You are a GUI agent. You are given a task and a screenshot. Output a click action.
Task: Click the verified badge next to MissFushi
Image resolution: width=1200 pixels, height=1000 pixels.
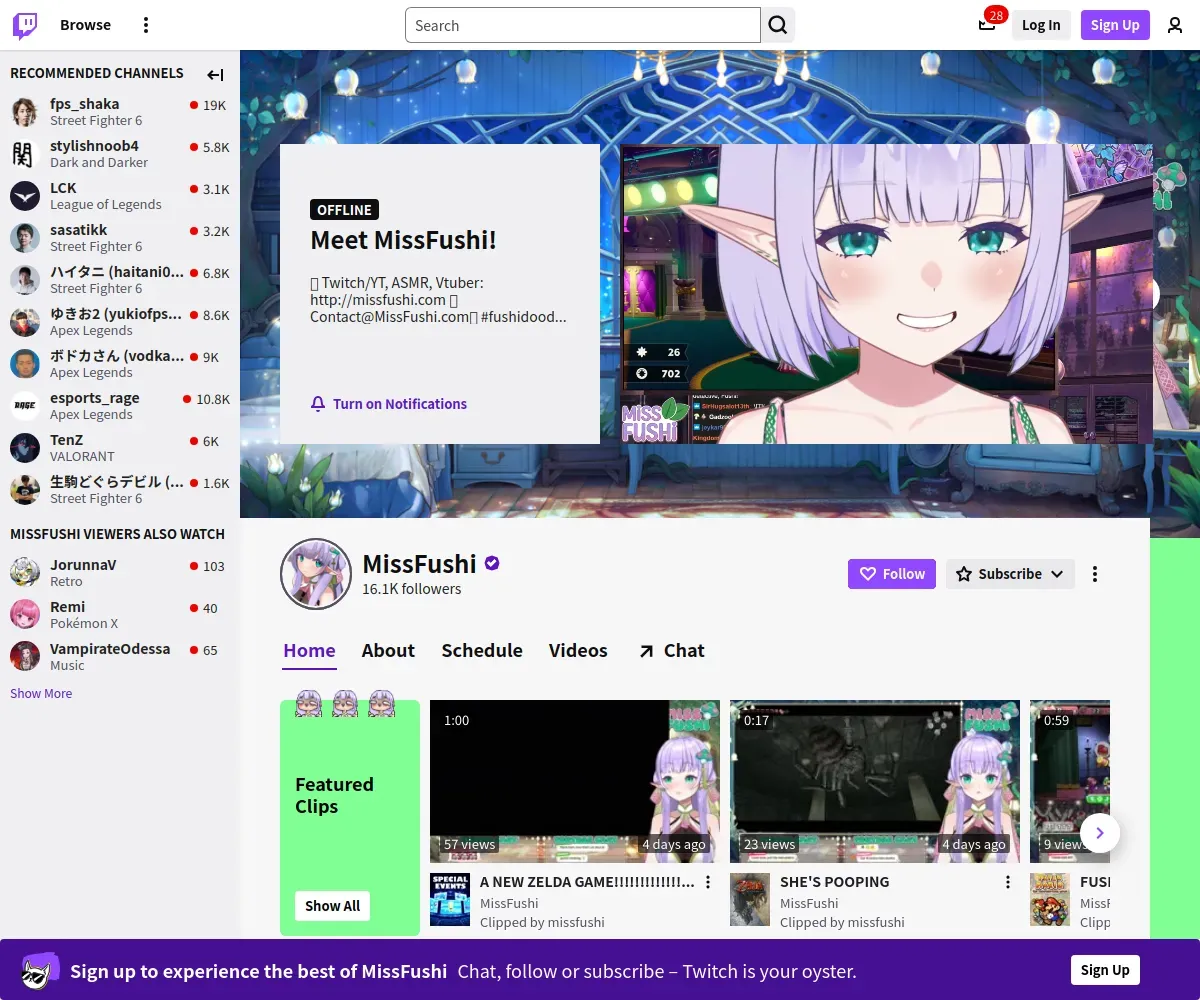click(x=492, y=563)
